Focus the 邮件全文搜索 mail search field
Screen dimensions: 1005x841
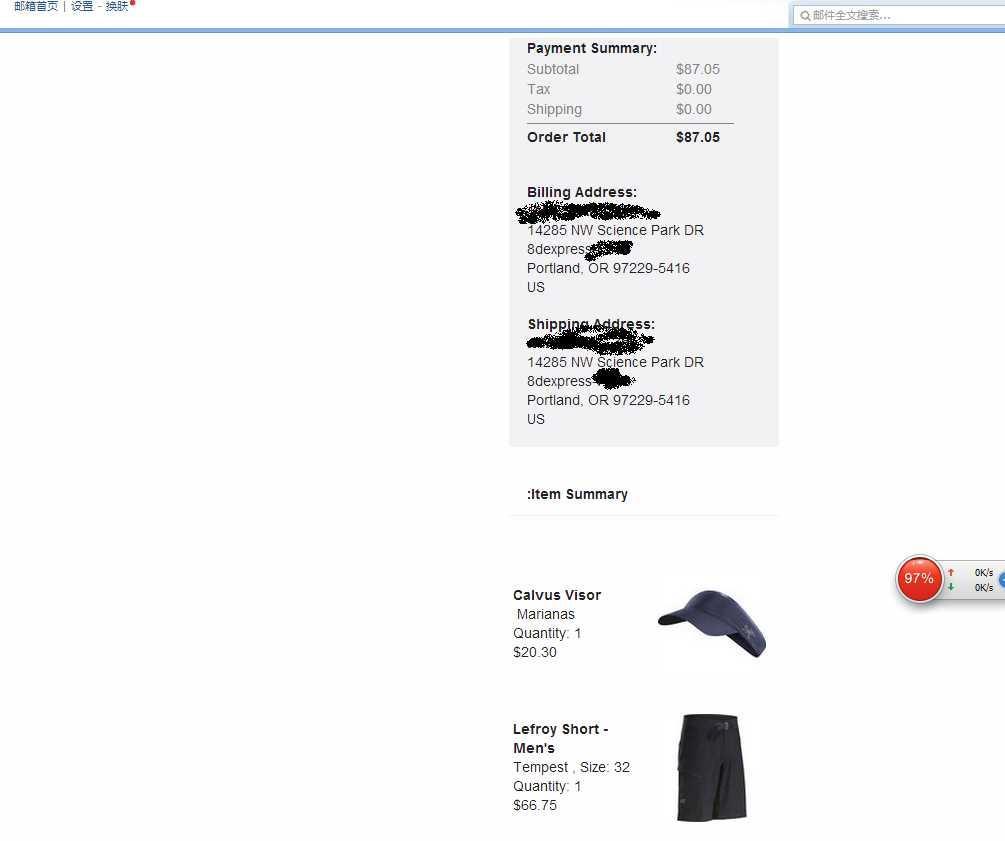899,15
